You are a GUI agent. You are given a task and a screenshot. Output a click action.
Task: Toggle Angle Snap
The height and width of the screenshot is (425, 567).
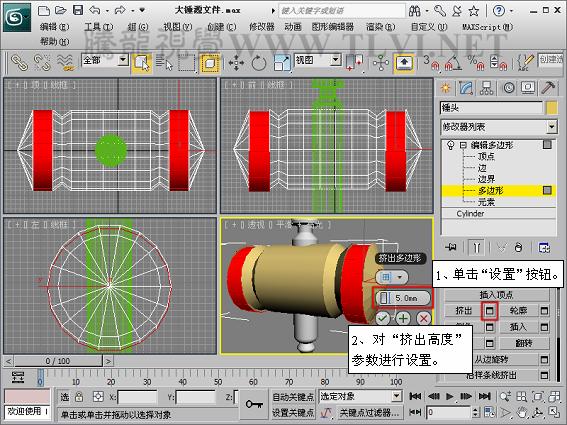point(453,63)
